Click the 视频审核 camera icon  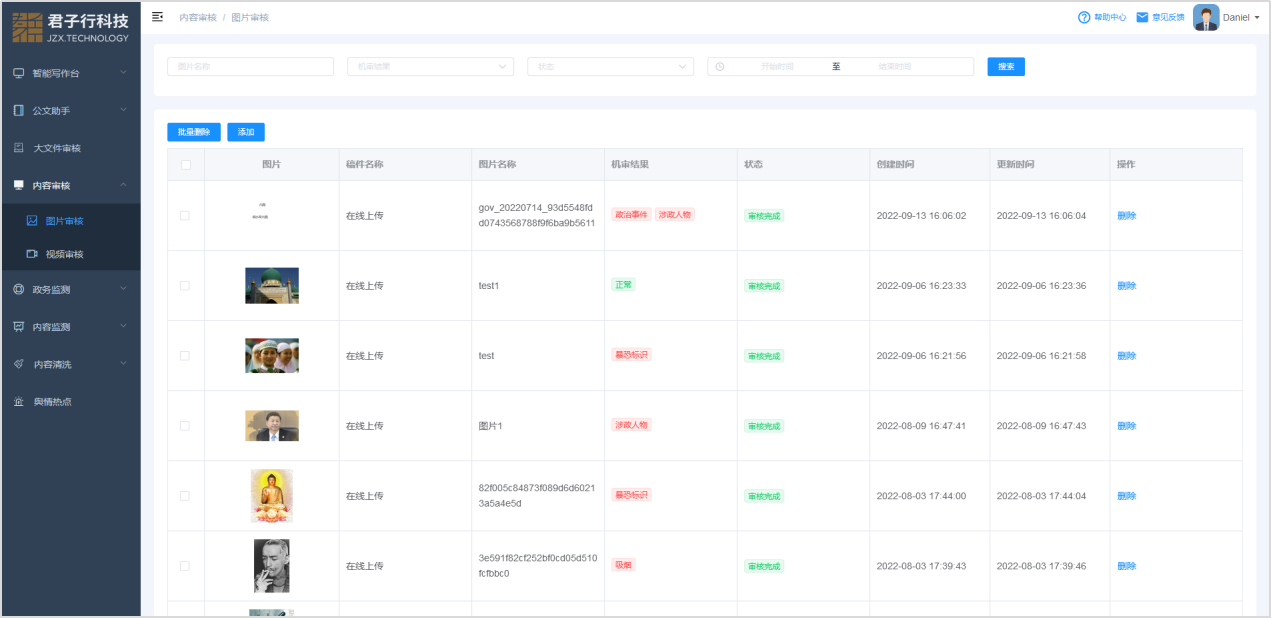[x=32, y=254]
